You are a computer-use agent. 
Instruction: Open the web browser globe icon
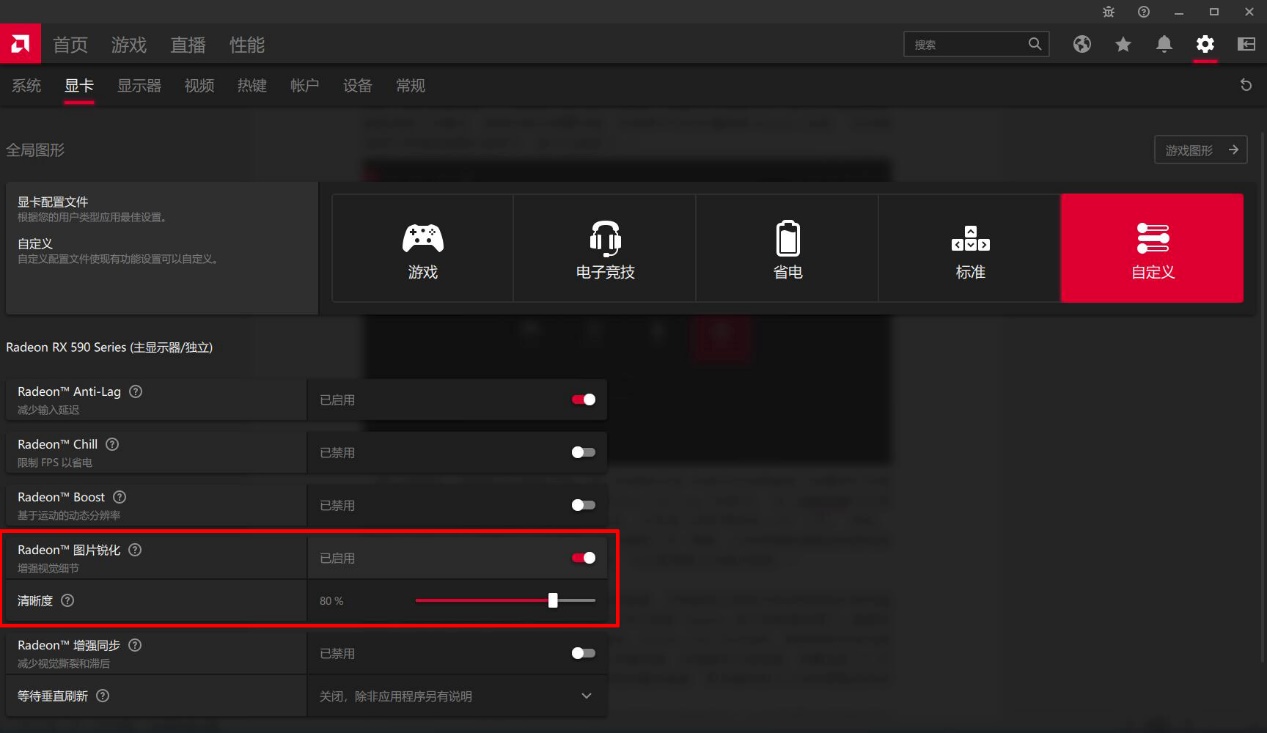pyautogui.click(x=1082, y=44)
